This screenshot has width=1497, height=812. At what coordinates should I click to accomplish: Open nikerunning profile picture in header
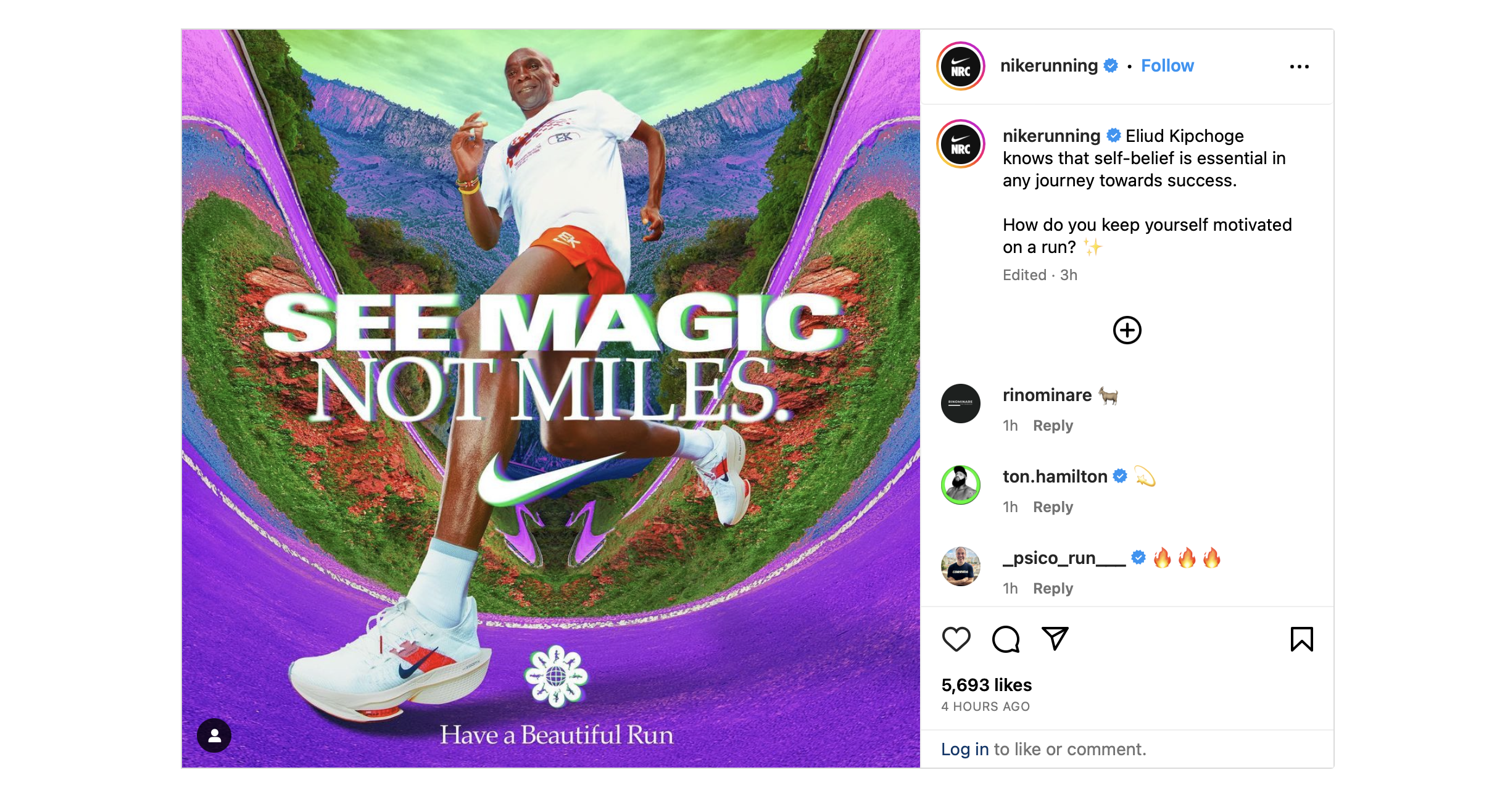(961, 67)
